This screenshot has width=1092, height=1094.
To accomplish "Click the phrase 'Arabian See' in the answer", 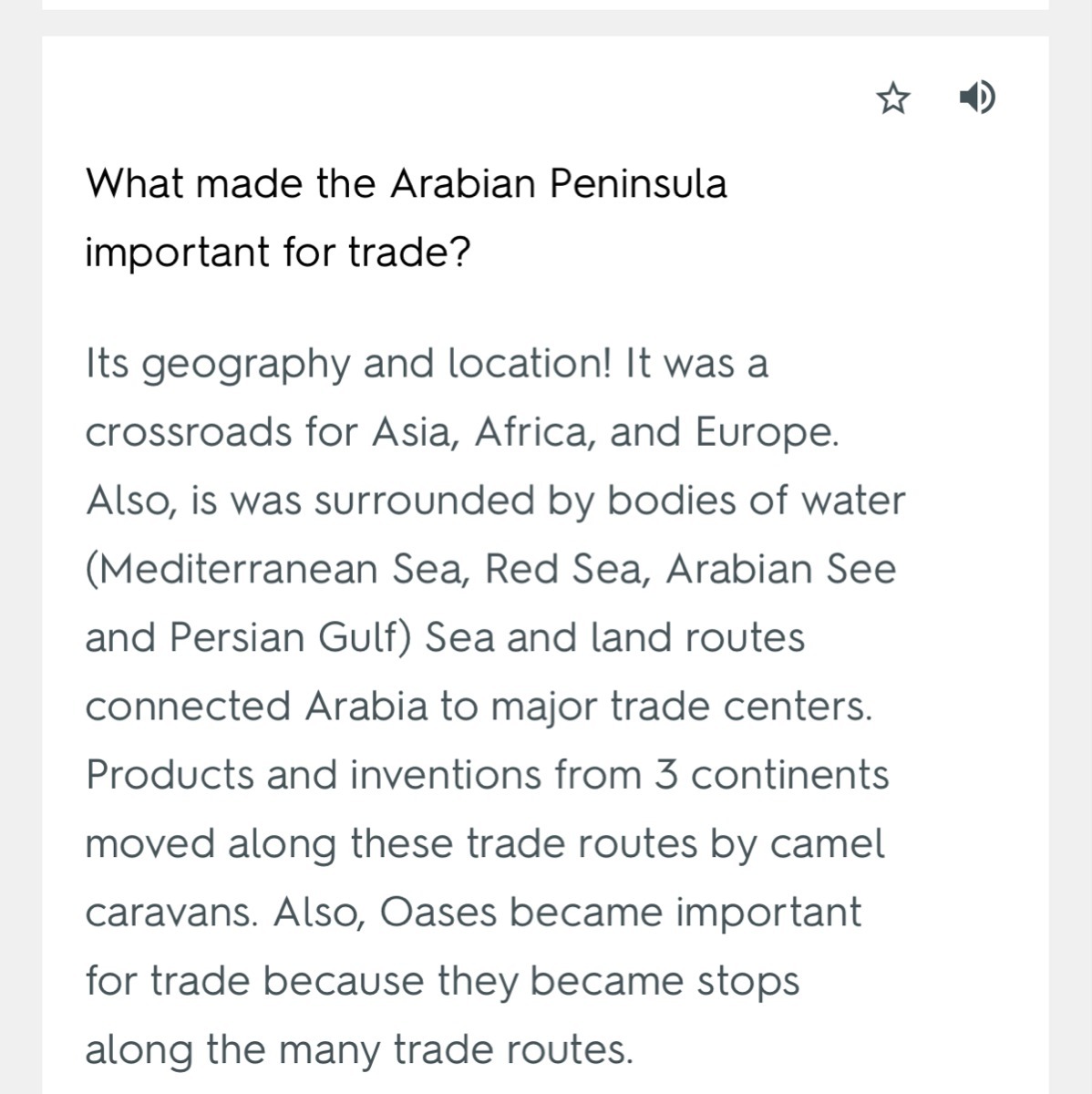I will tap(781, 570).
